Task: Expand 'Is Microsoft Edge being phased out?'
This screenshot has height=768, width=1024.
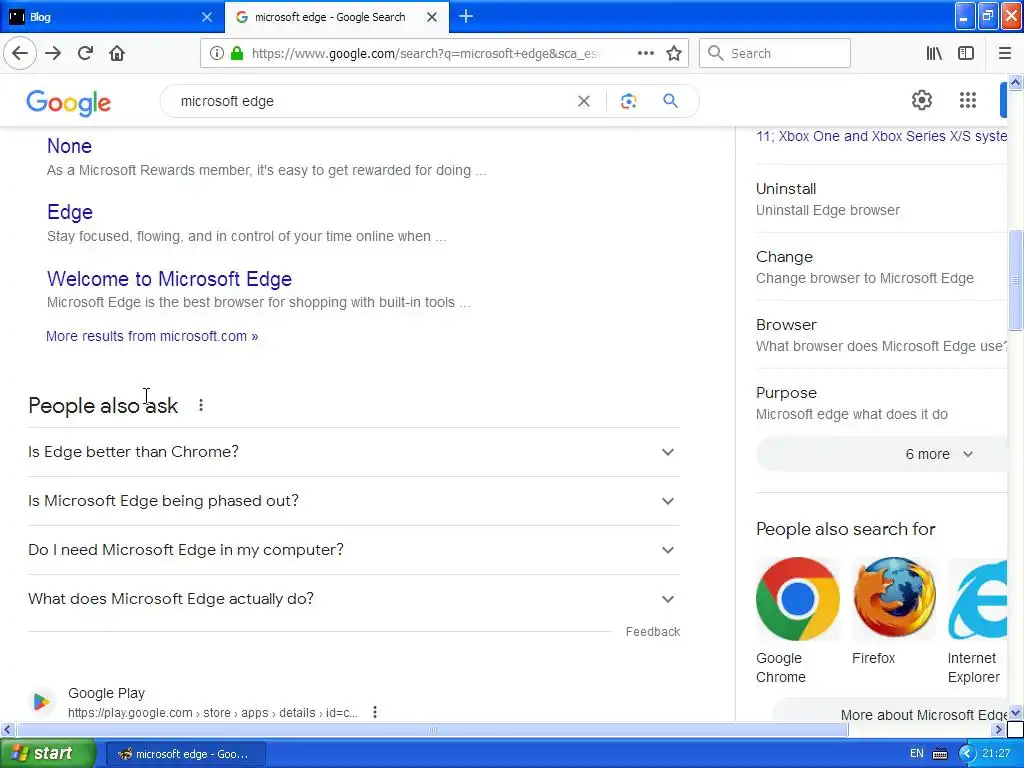Action: pos(354,501)
